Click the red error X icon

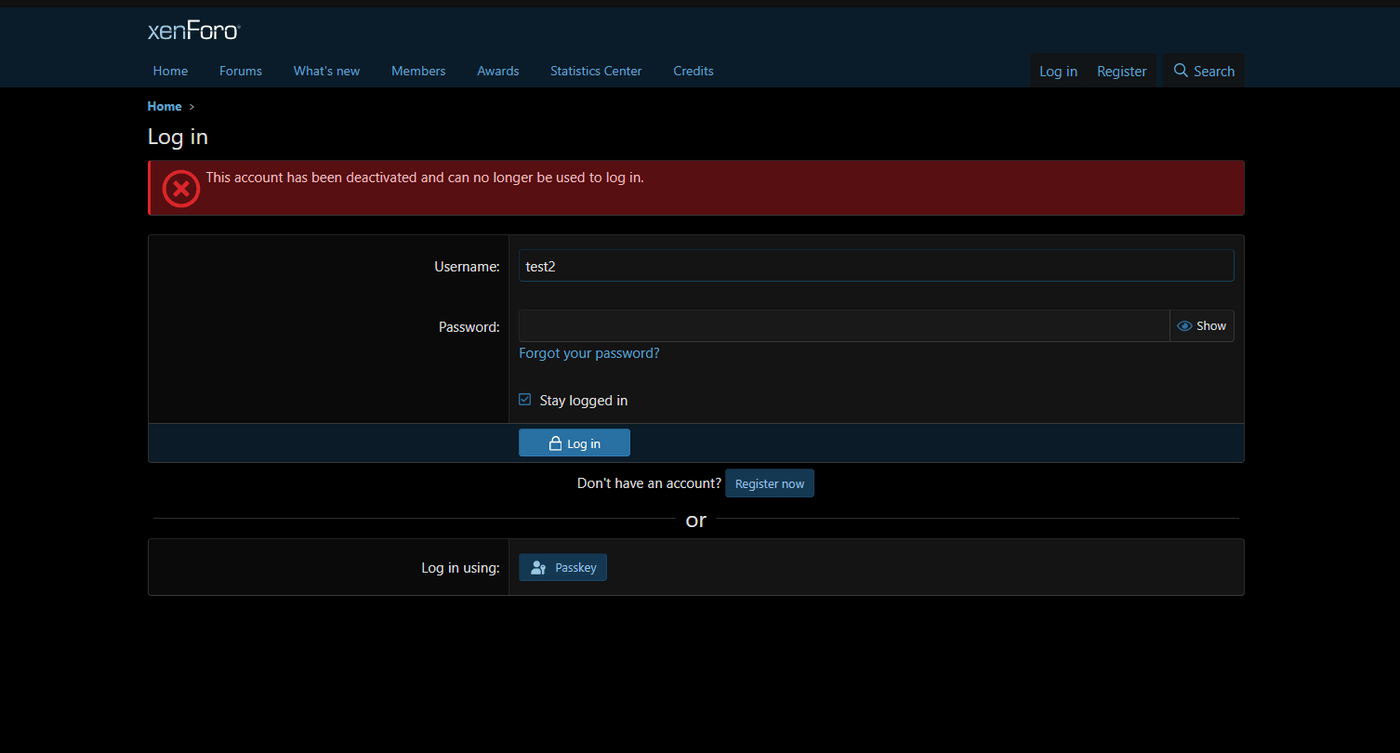coord(181,188)
